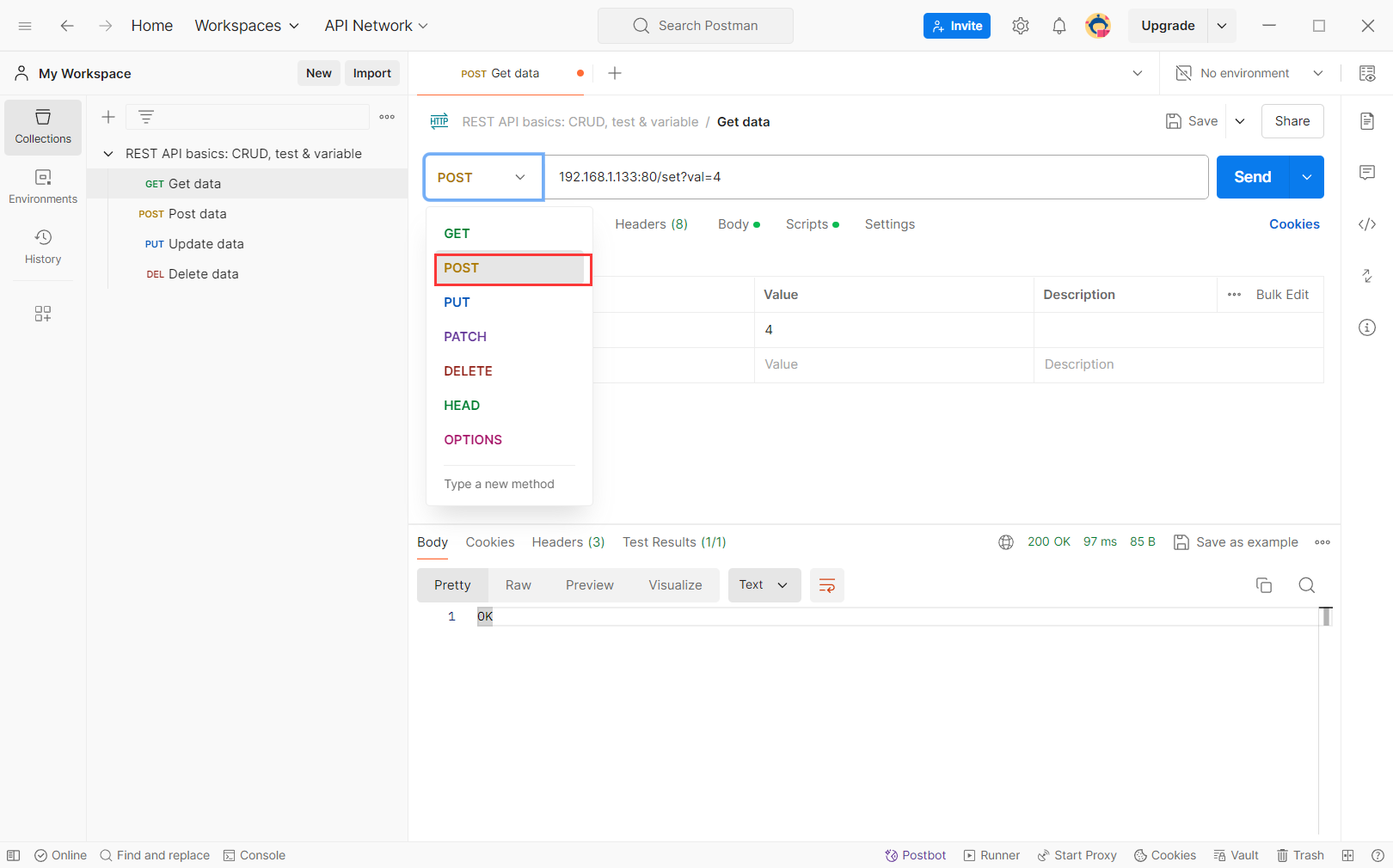Open the POST method selector

[x=483, y=177]
